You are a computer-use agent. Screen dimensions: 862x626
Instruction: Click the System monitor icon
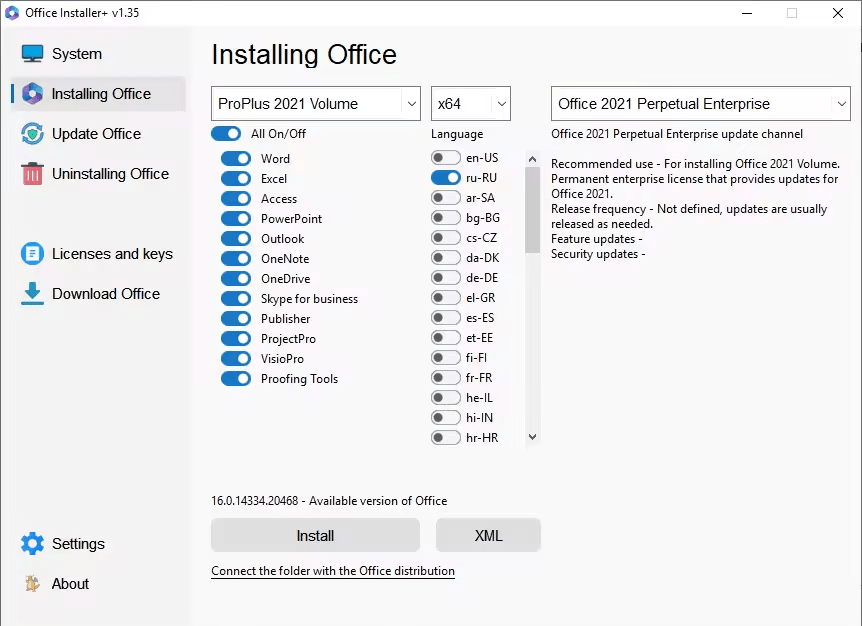click(32, 53)
